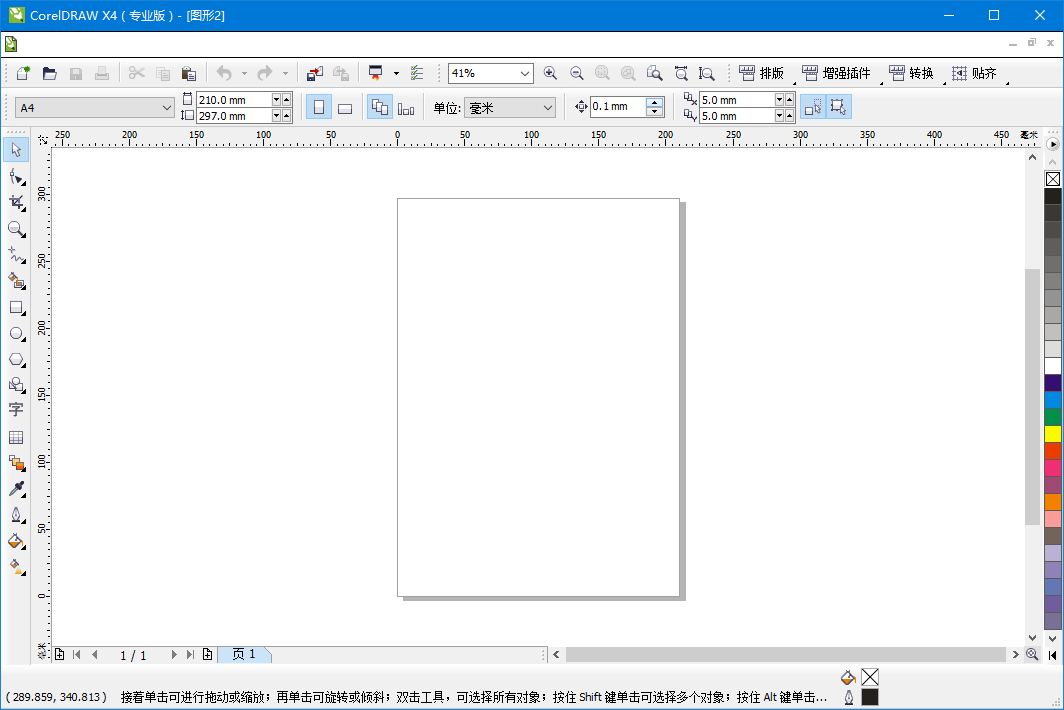Select the Interactive Fill tool
The width and height of the screenshot is (1064, 710).
pos(16,567)
